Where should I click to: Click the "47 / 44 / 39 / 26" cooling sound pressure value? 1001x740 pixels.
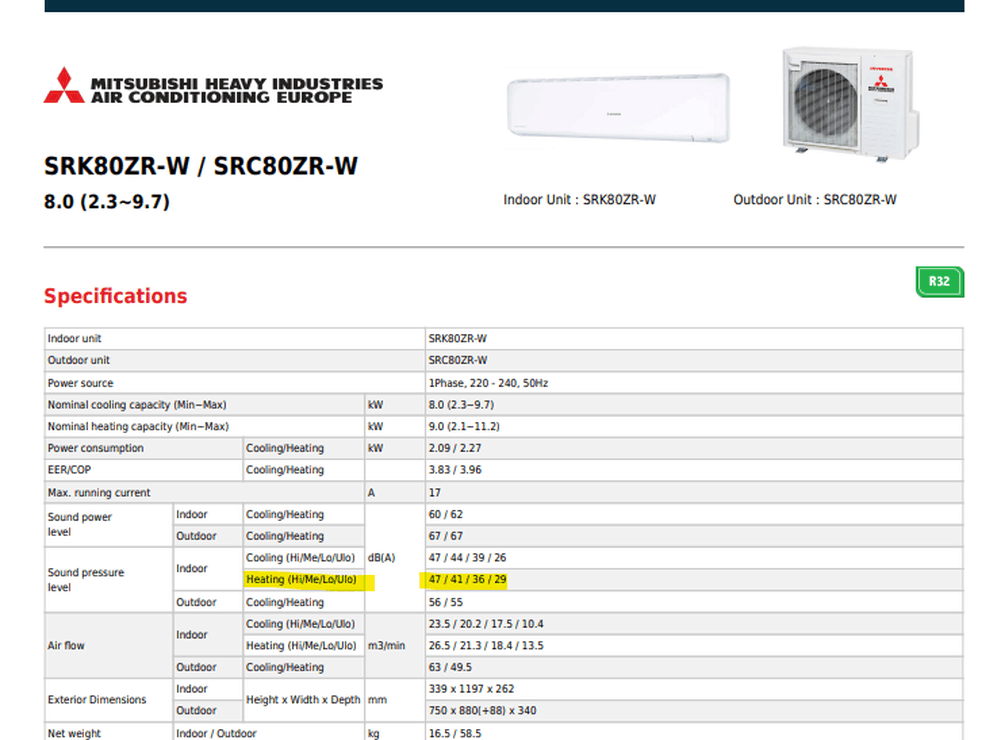[x=467, y=558]
